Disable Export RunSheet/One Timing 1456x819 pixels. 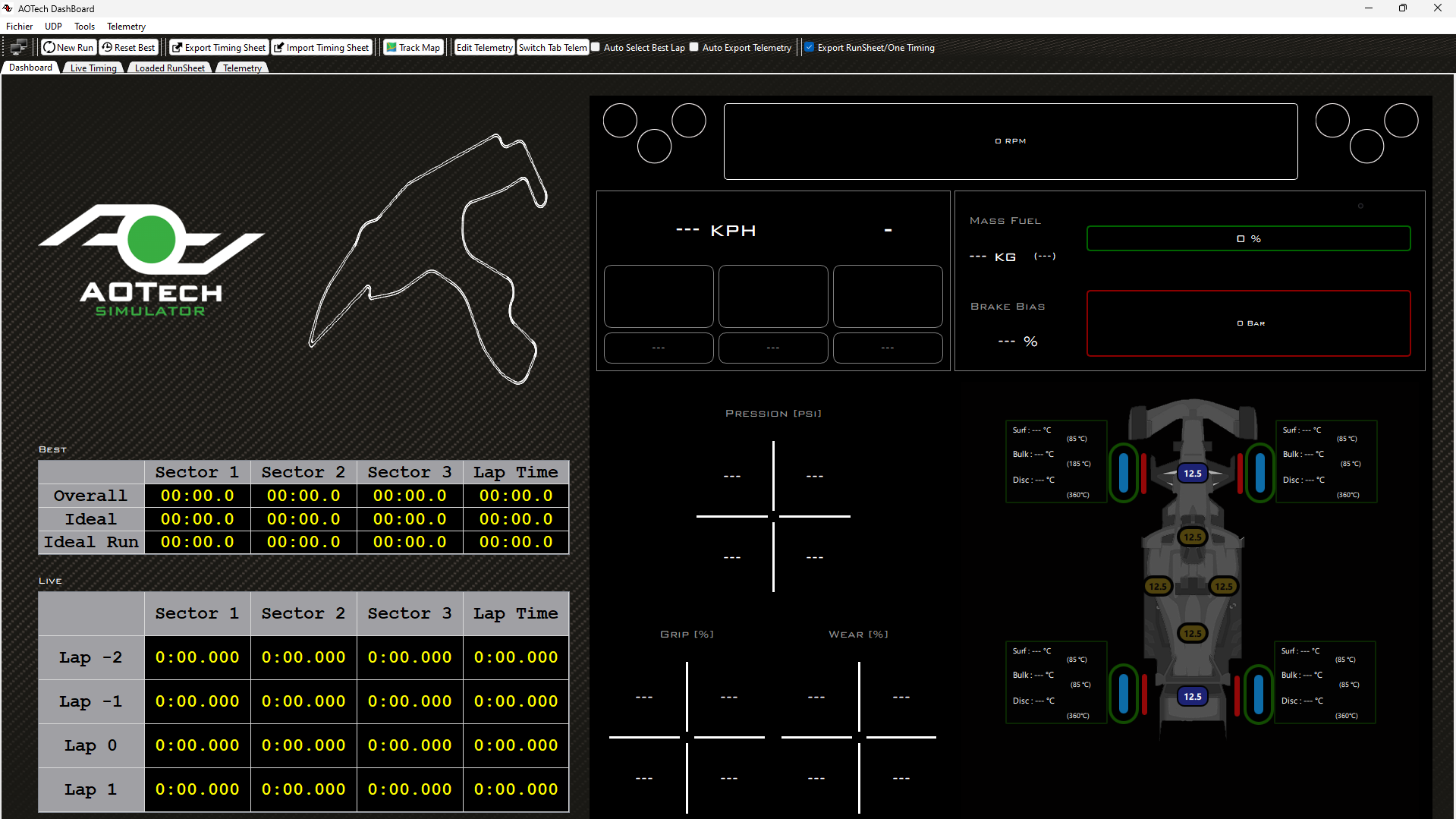pyautogui.click(x=809, y=47)
